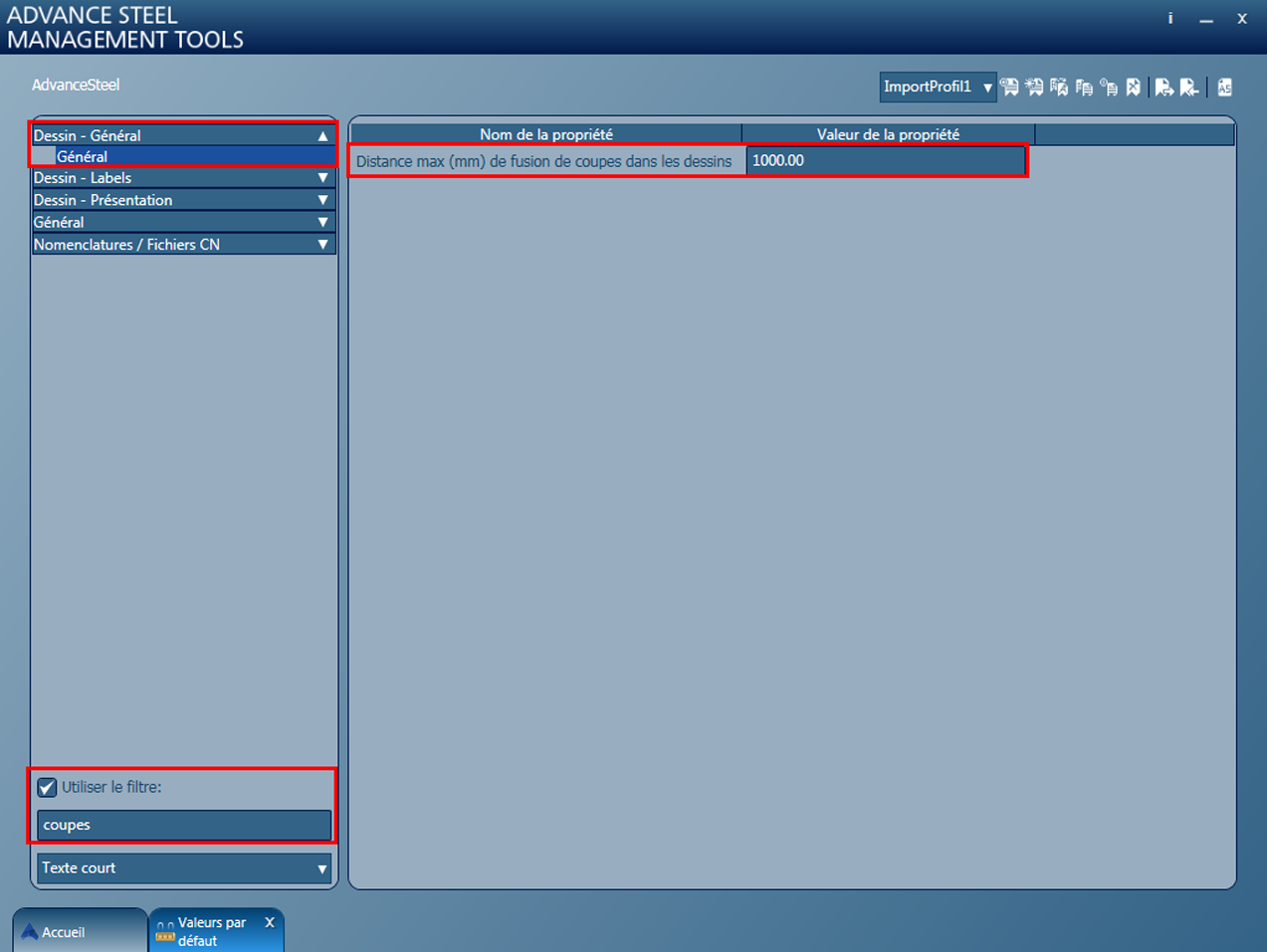1267x952 pixels.
Task: Click the 'Valeur de la propriété' column header
Action: click(888, 134)
